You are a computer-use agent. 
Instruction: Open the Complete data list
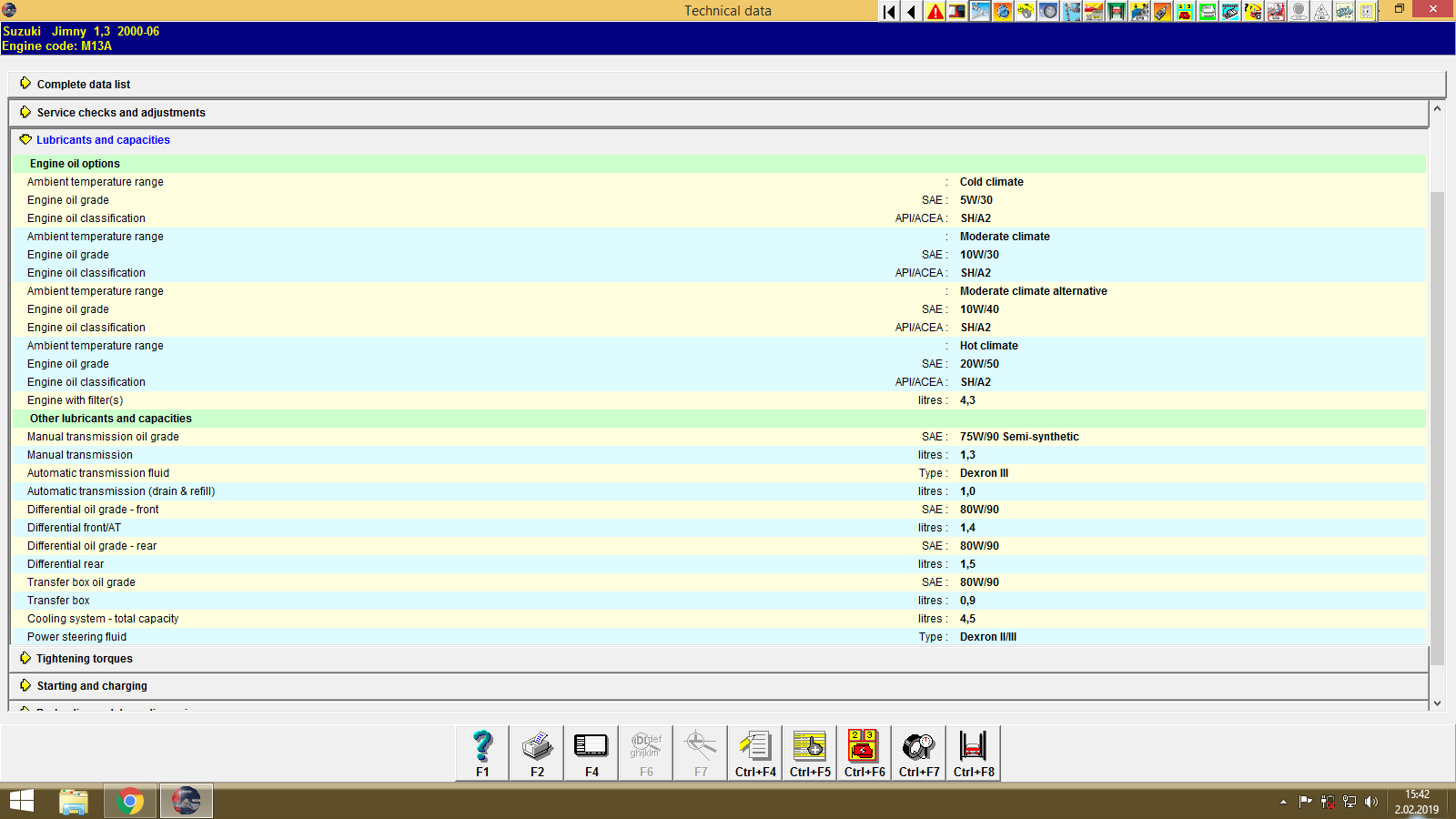click(x=83, y=84)
